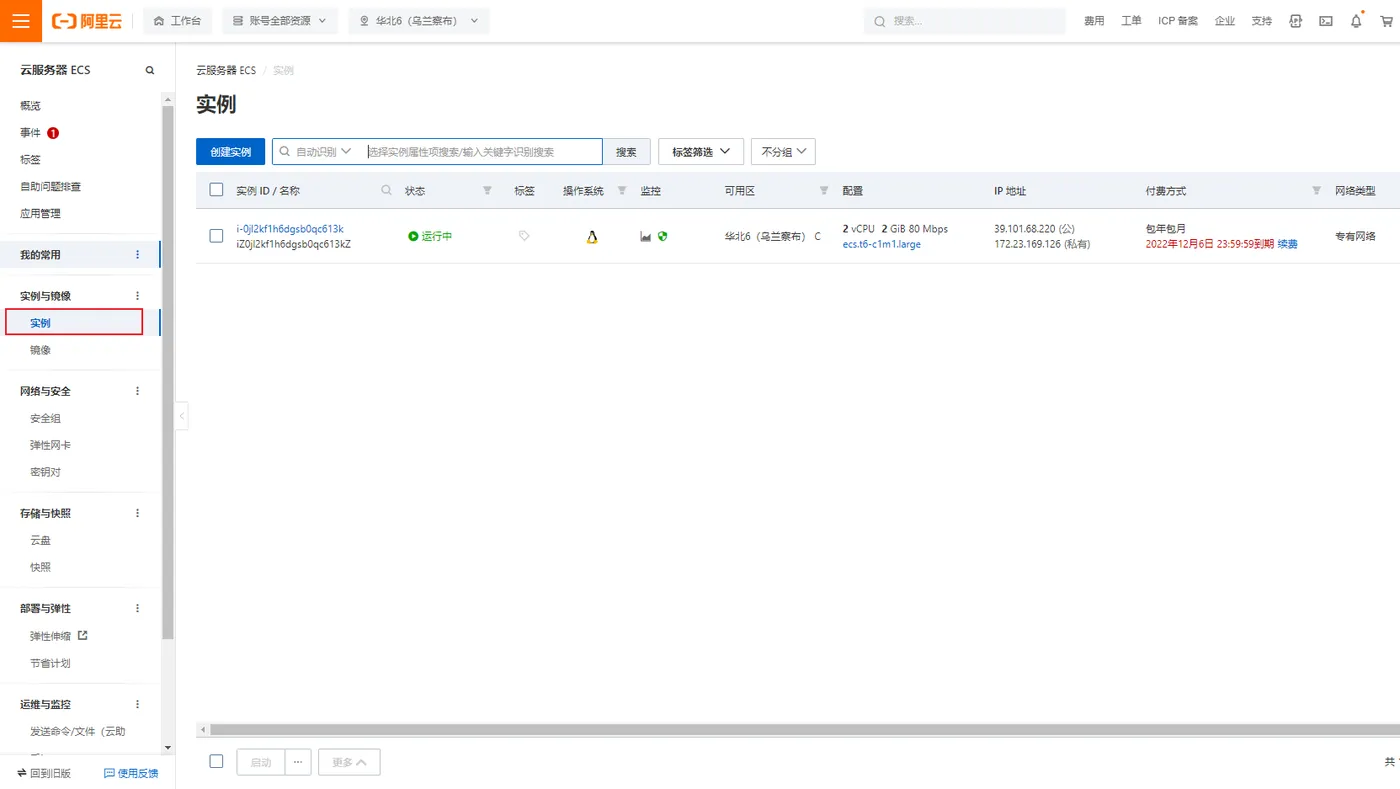
Task: Open 标签 in the sidebar
Action: pyautogui.click(x=31, y=160)
